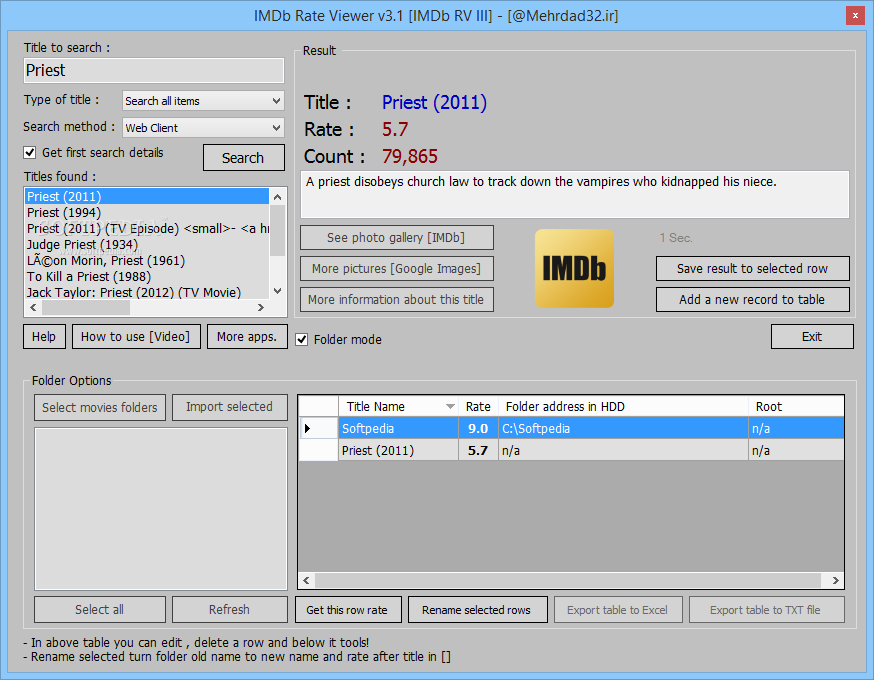Click table horizontal scroll right arrow
This screenshot has height=680, width=874.
836,580
